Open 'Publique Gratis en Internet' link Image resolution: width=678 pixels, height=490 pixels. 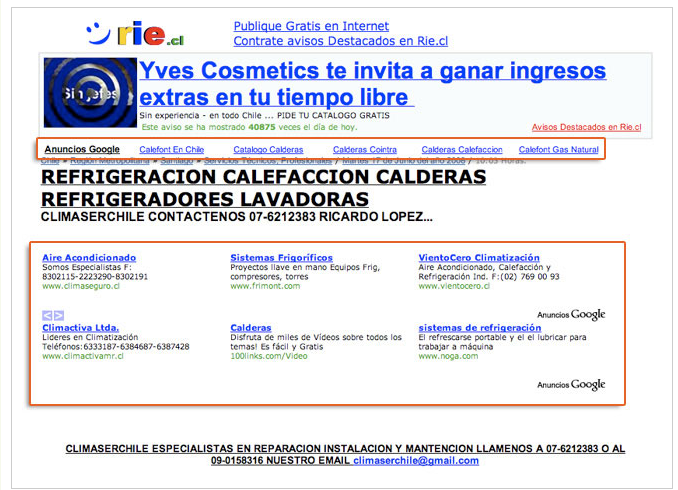pos(311,26)
